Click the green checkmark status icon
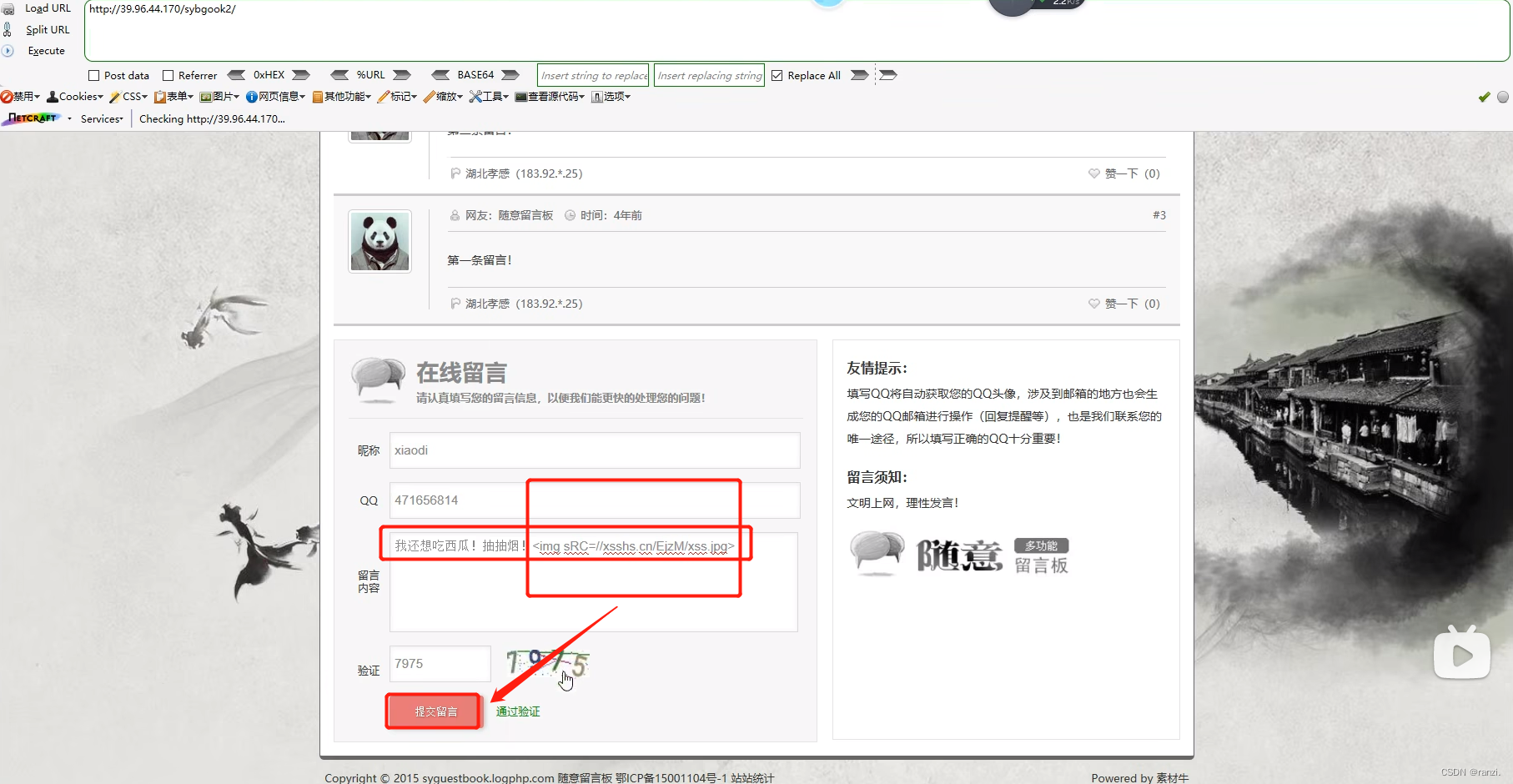1513x784 pixels. point(1484,97)
